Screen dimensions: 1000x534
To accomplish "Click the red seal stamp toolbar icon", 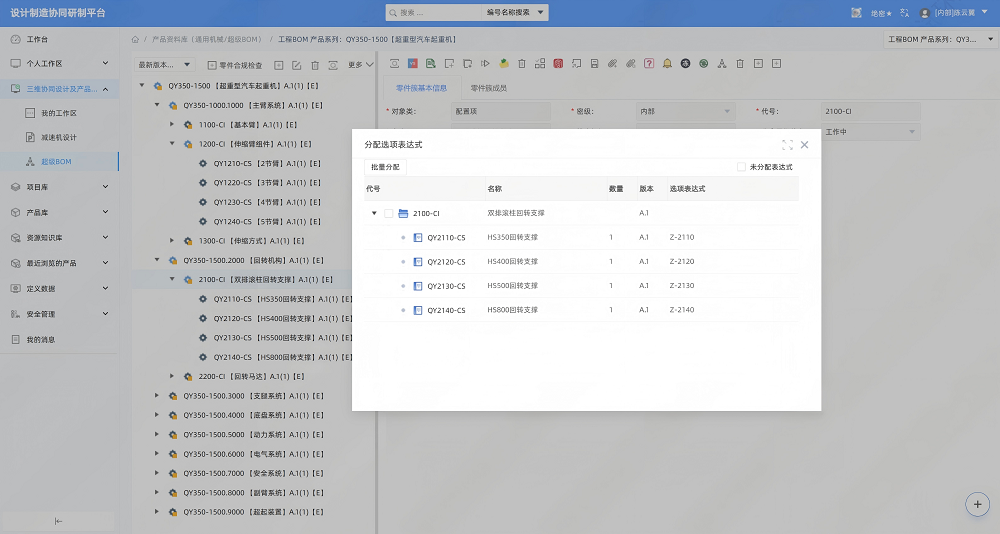I will click(558, 64).
